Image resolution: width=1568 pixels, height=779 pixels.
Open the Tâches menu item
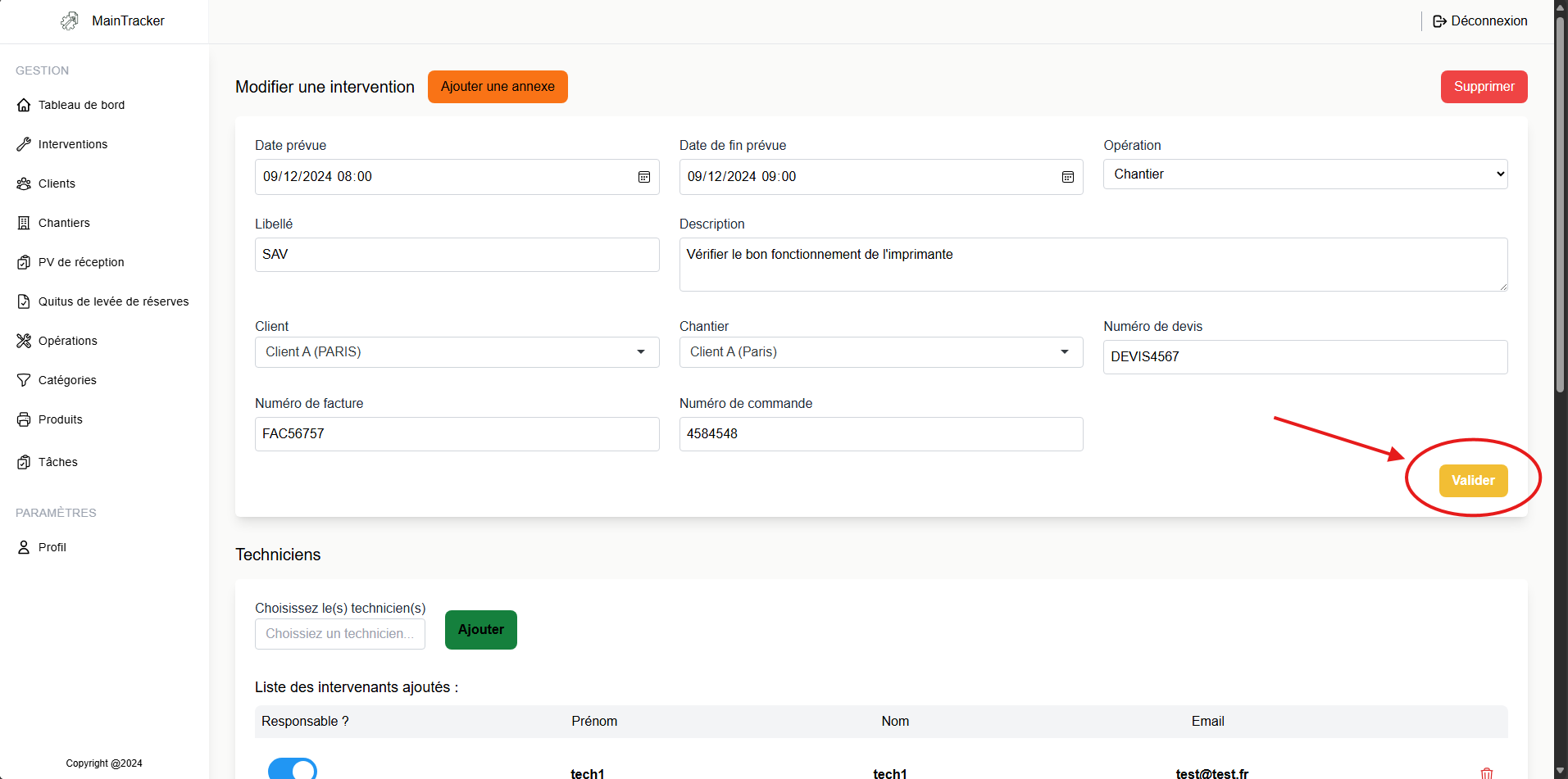(57, 462)
